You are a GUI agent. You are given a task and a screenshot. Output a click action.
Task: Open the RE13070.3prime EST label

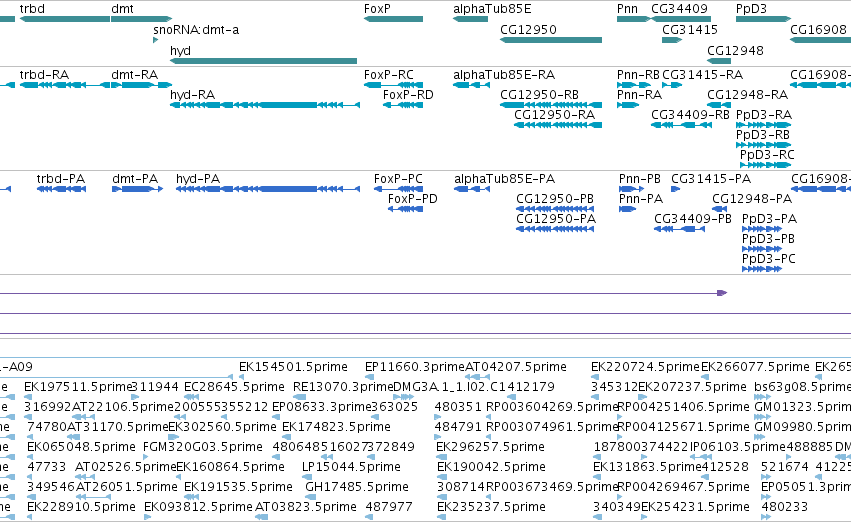click(x=343, y=387)
